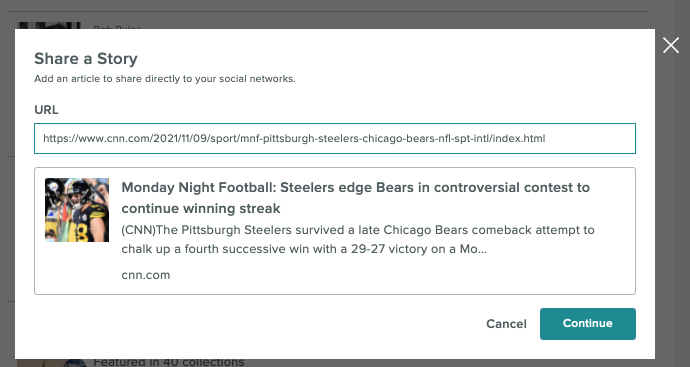Click into the URL input field
Image resolution: width=690 pixels, height=367 pixels.
pyautogui.click(x=335, y=139)
